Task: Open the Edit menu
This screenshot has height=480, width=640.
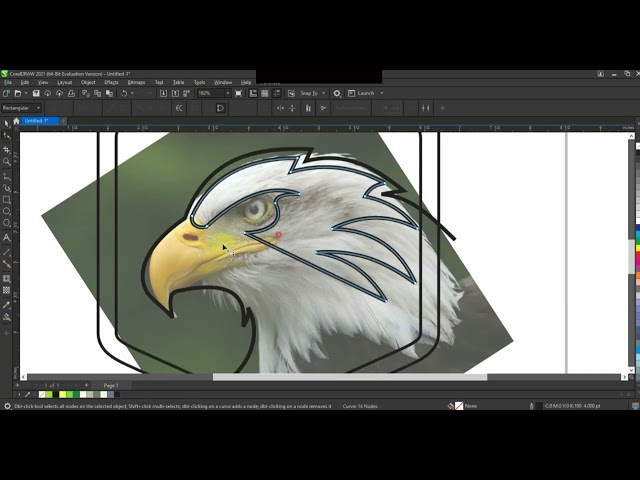Action: [x=25, y=82]
